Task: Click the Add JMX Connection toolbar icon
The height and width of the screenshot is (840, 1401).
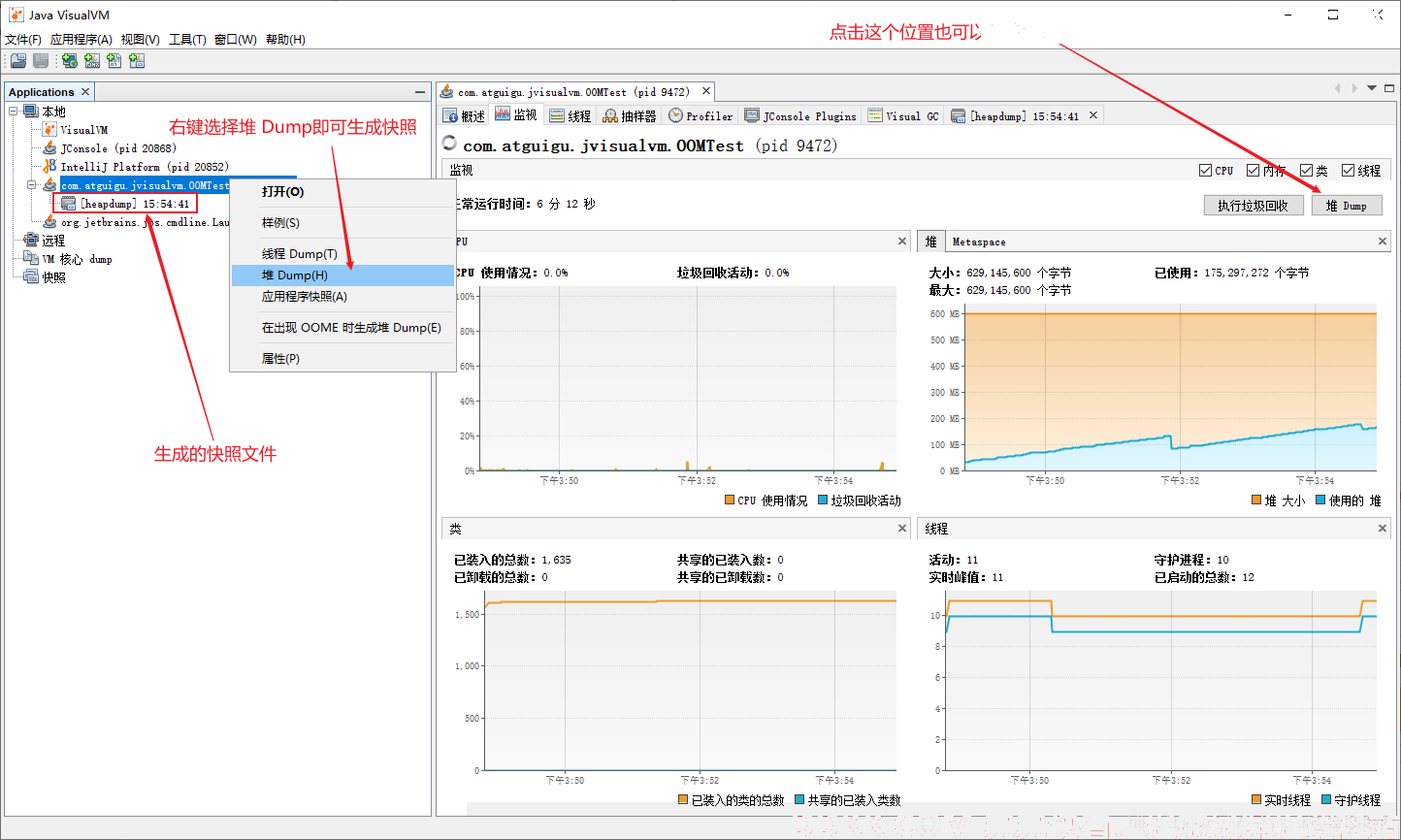Action: [92, 61]
